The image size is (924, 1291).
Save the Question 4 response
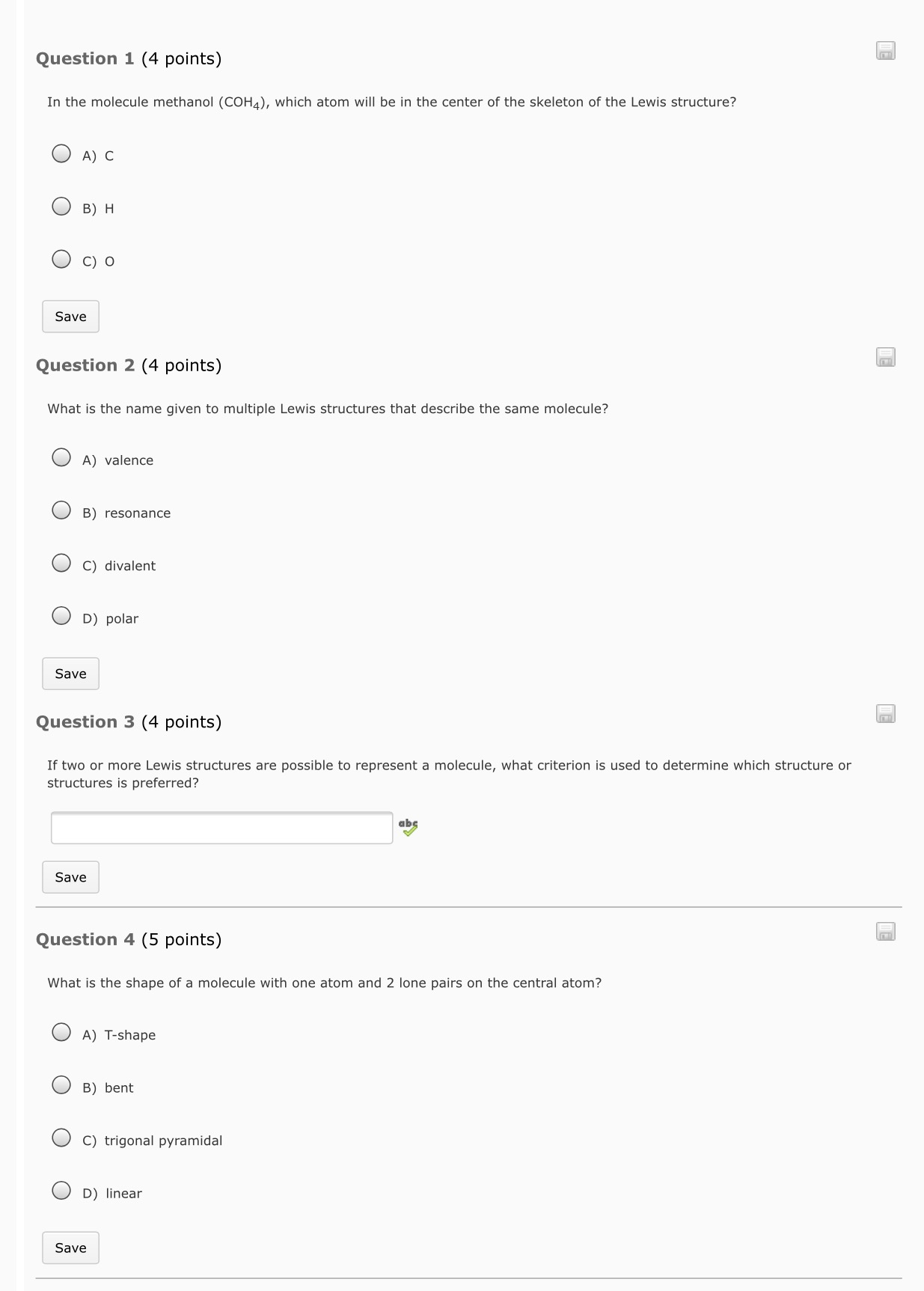pyautogui.click(x=70, y=1248)
